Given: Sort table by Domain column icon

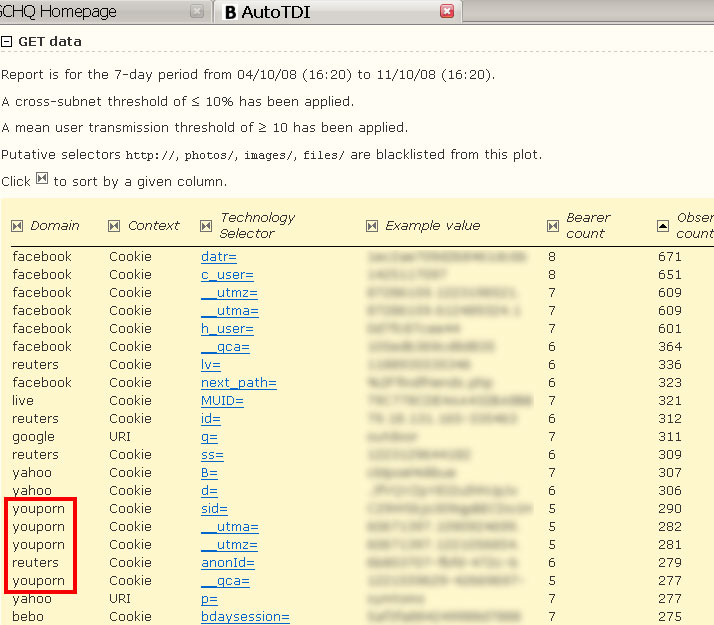Looking at the screenshot, I should (x=17, y=226).
